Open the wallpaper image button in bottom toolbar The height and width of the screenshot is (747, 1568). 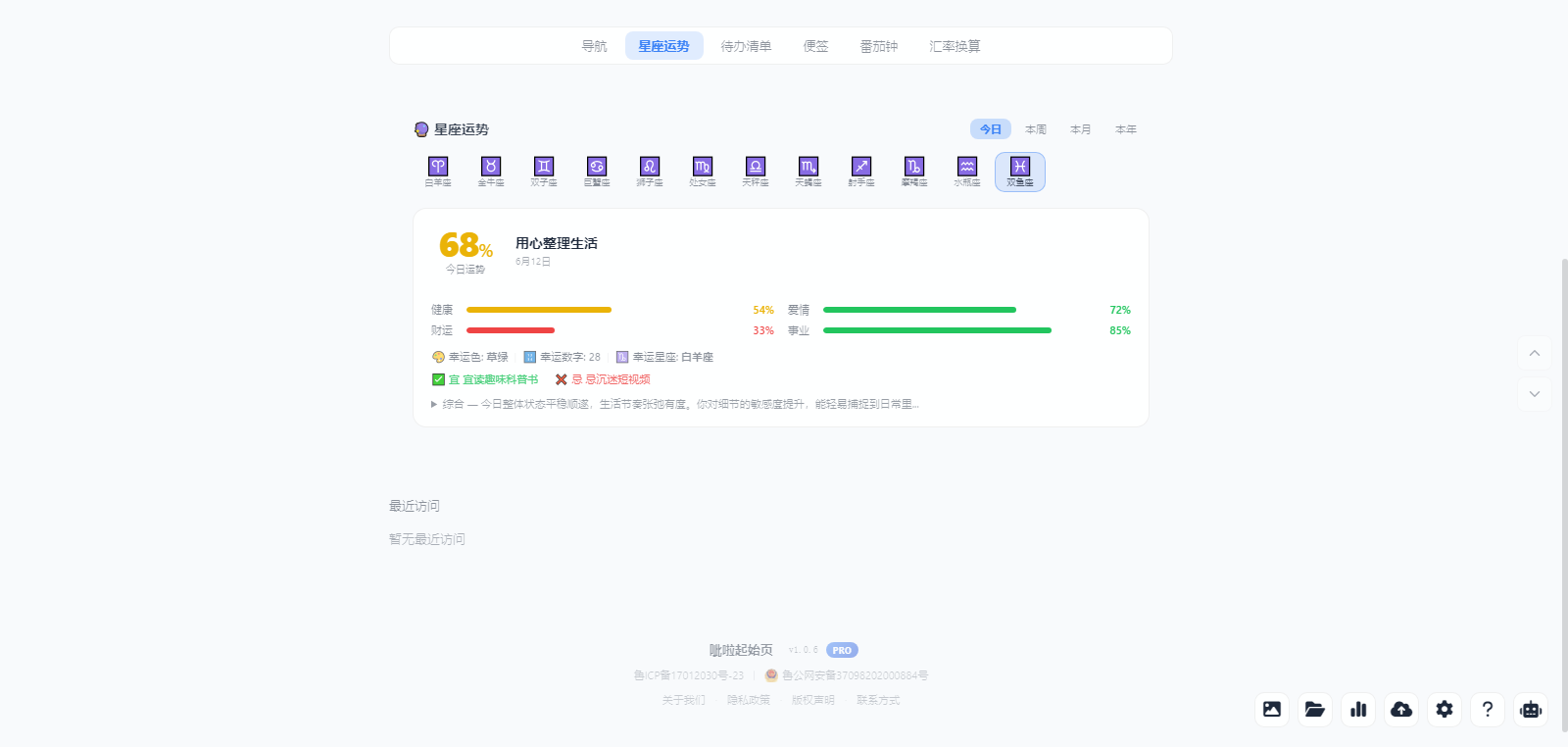pyautogui.click(x=1272, y=709)
